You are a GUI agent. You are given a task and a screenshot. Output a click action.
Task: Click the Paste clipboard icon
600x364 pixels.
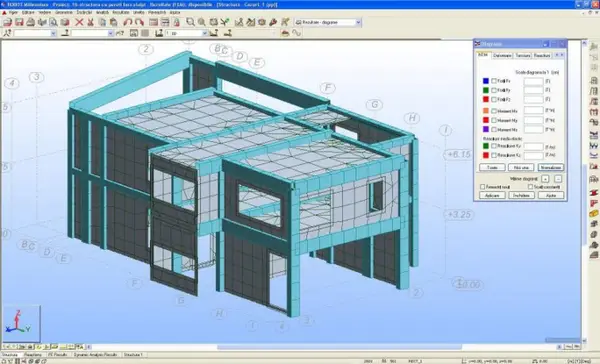point(113,22)
